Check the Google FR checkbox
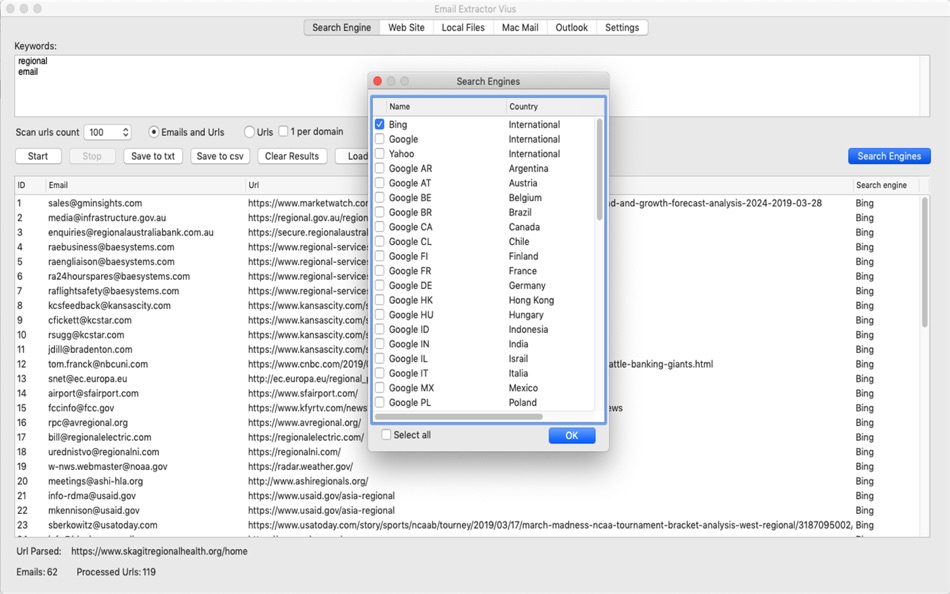The height and width of the screenshot is (594, 950). pyautogui.click(x=379, y=270)
